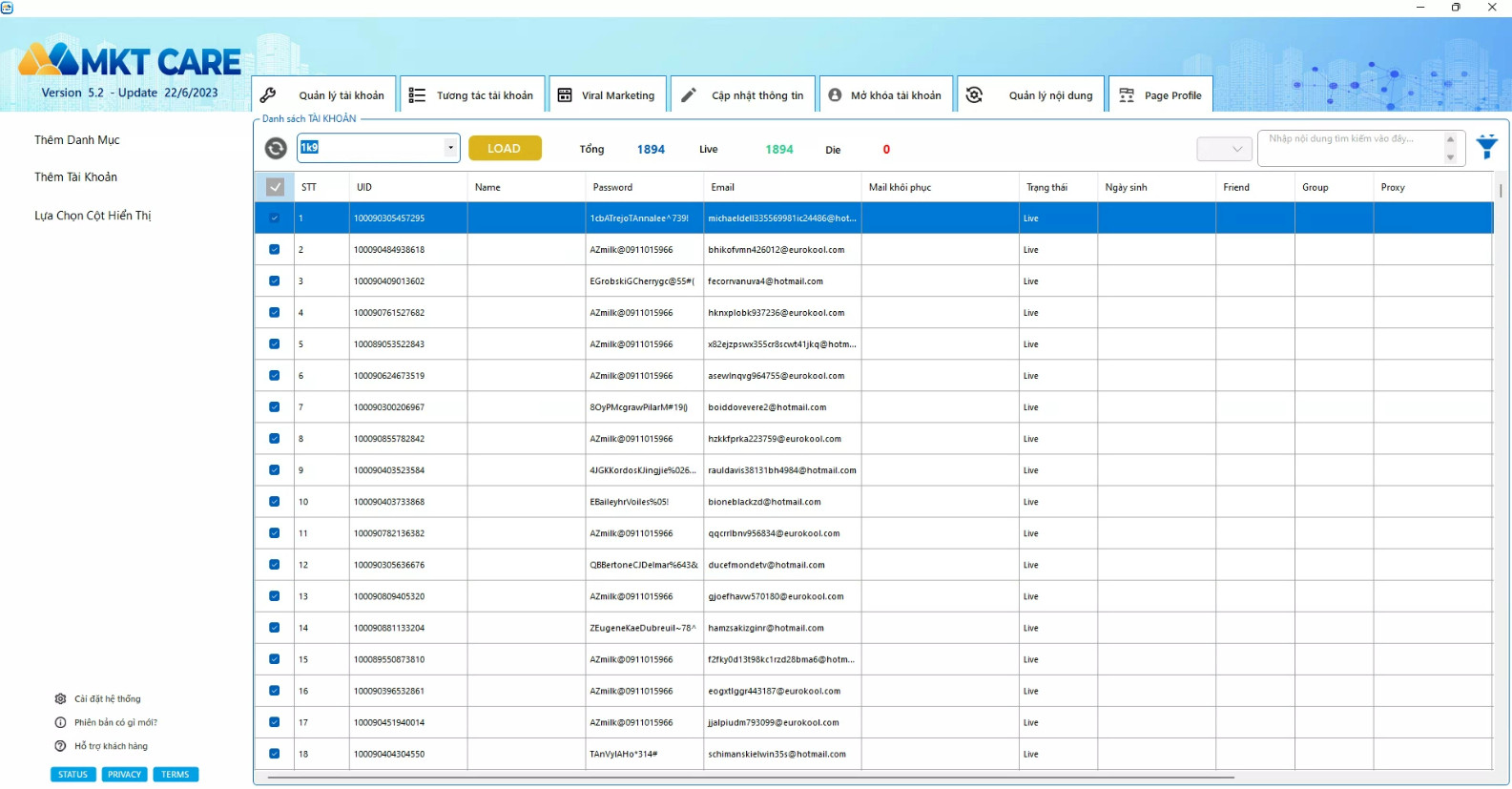This screenshot has width=1512, height=789.
Task: Select password cell TAnVylAHo*314#
Action: tap(645, 754)
